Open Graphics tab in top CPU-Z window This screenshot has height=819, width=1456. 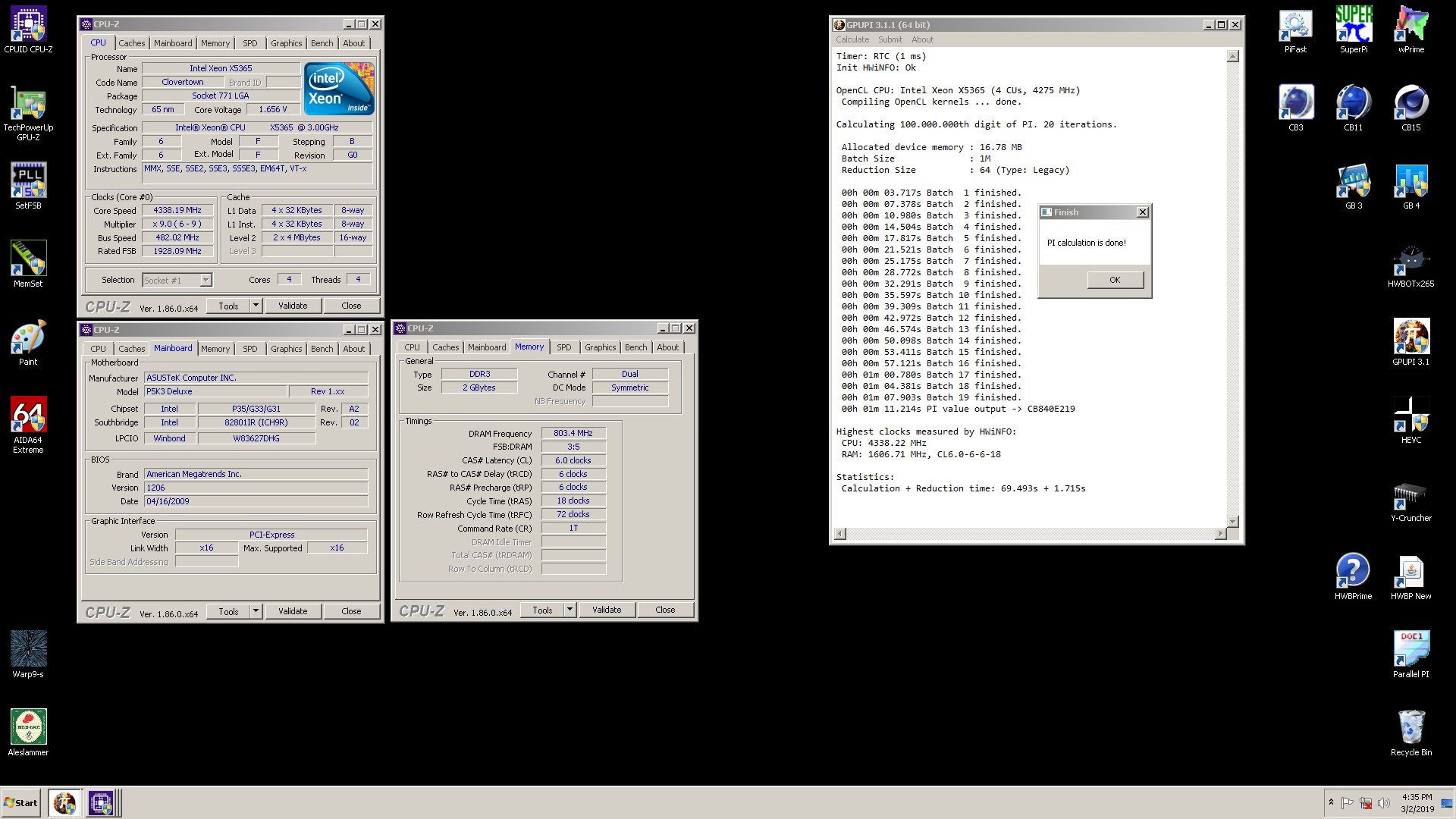tap(286, 43)
